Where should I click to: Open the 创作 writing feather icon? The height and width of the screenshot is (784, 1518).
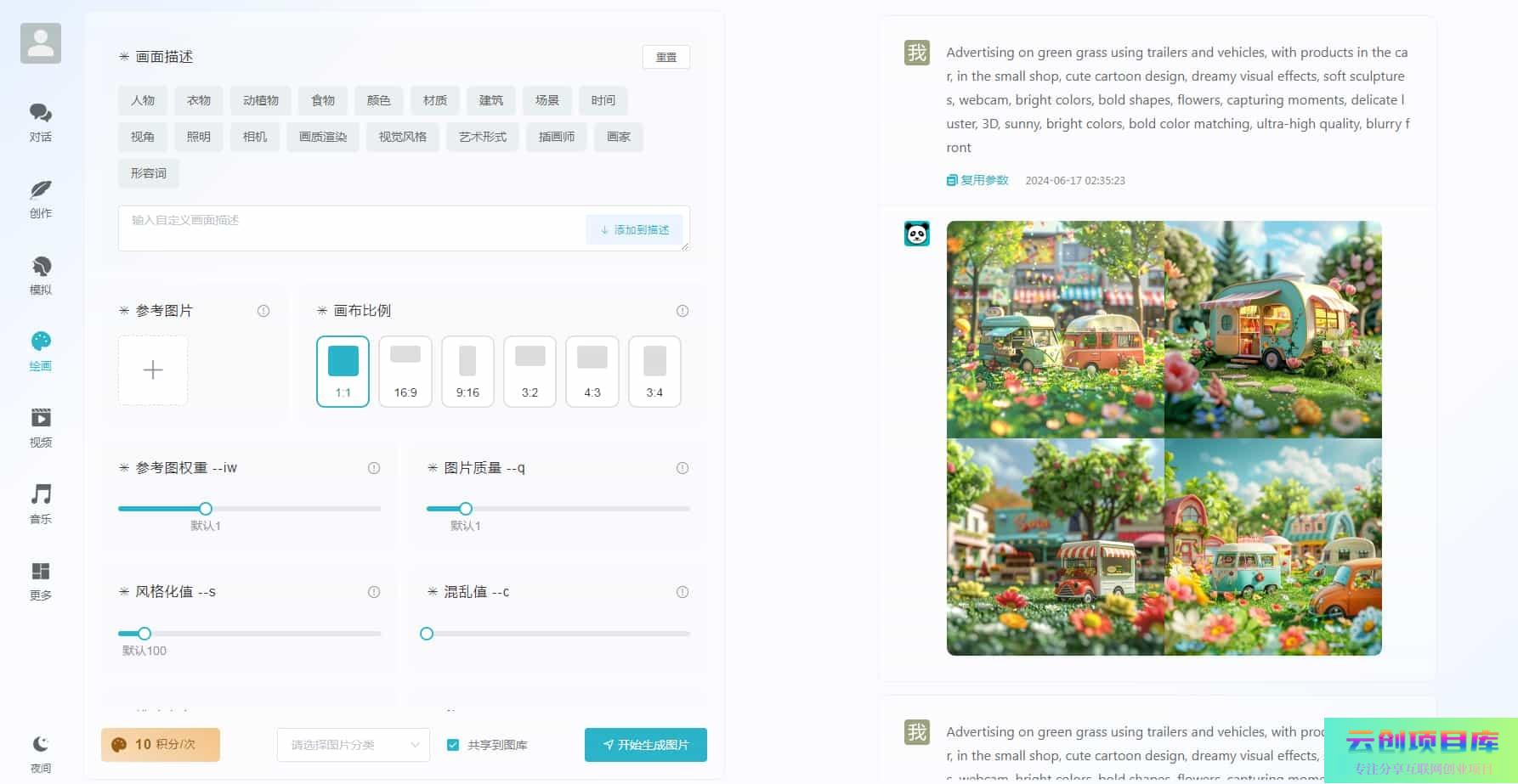(x=40, y=190)
